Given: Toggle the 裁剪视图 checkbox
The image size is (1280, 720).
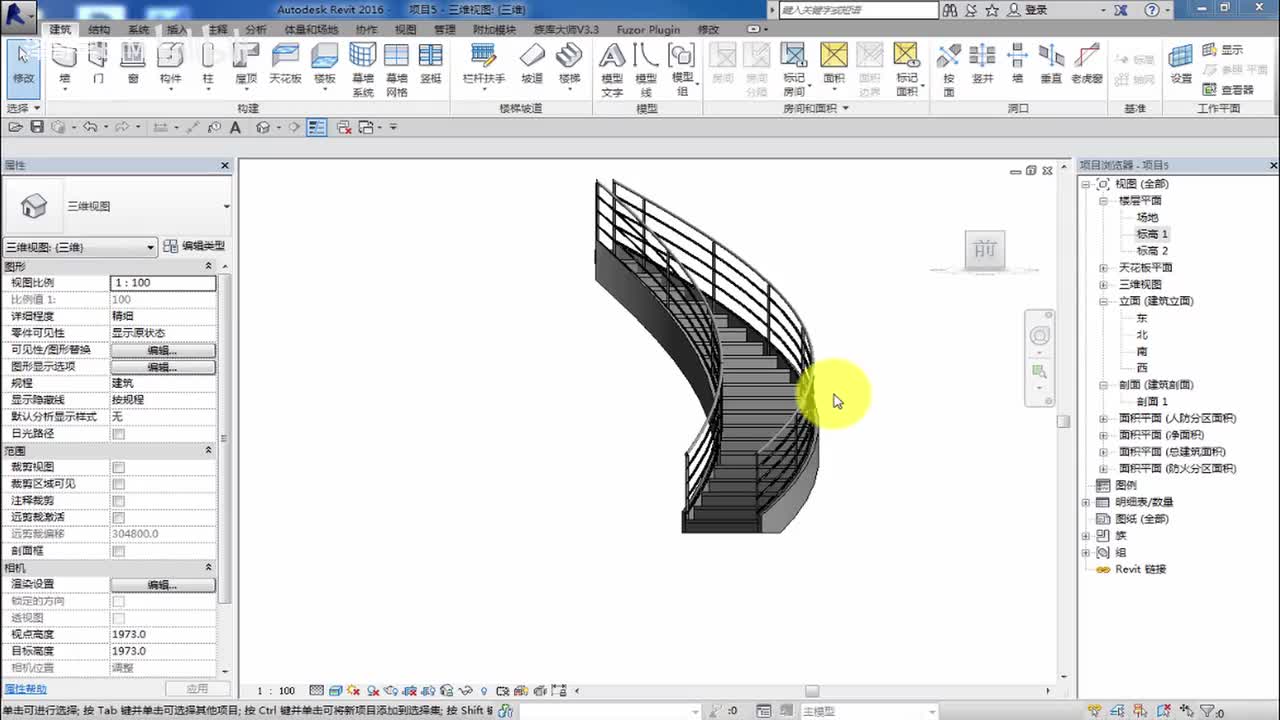Looking at the screenshot, I should point(118,467).
